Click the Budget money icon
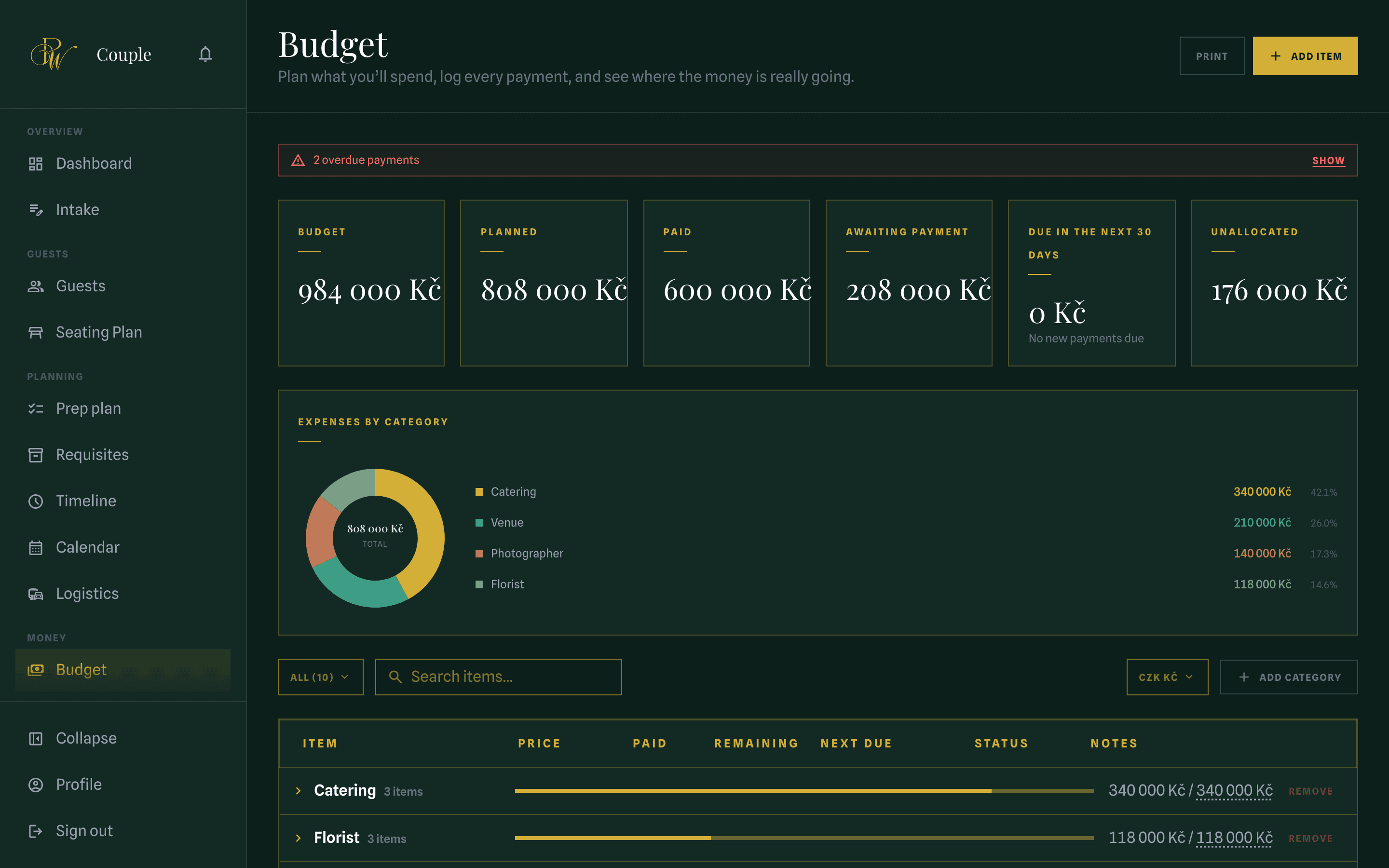Screen dimensions: 1389x868 (x=36, y=670)
